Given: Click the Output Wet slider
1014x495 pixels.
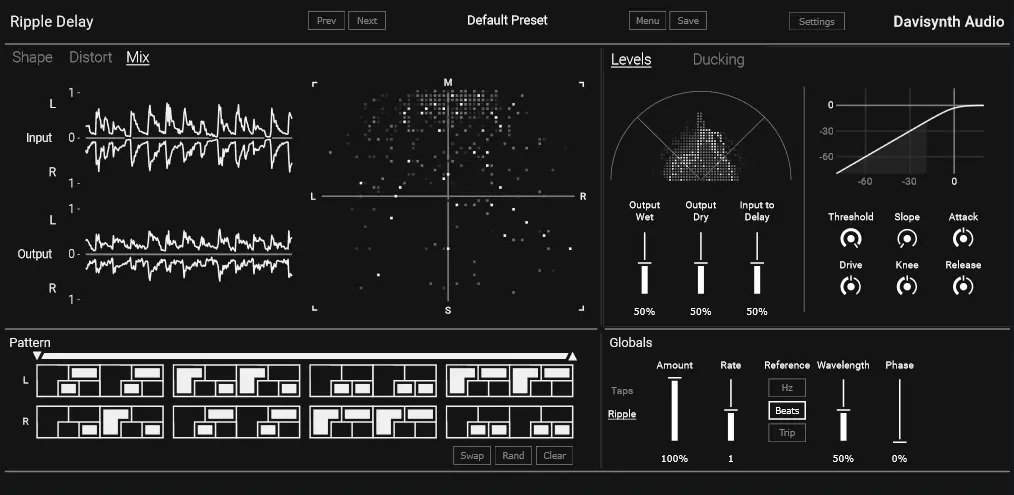Looking at the screenshot, I should tap(644, 263).
